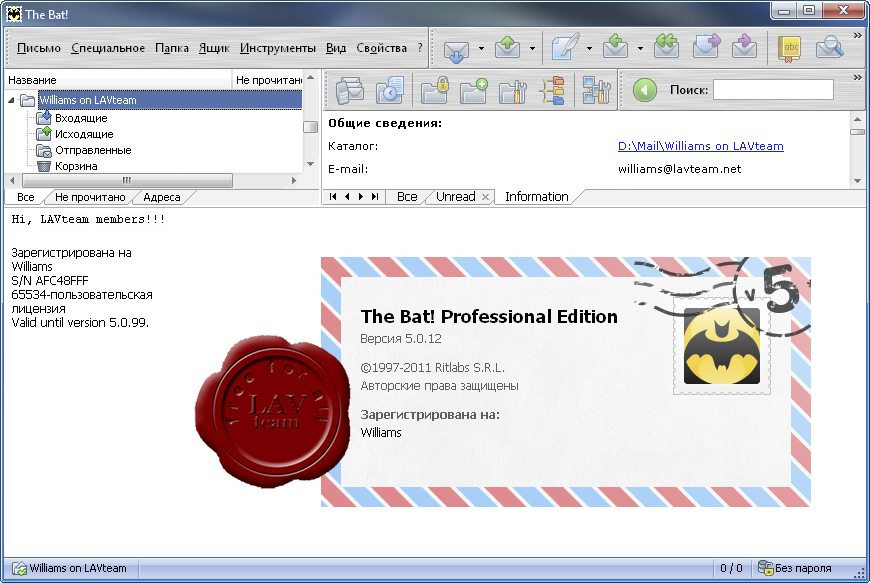Open the Вид menu
Viewport: 870px width, 583px height.
point(336,48)
